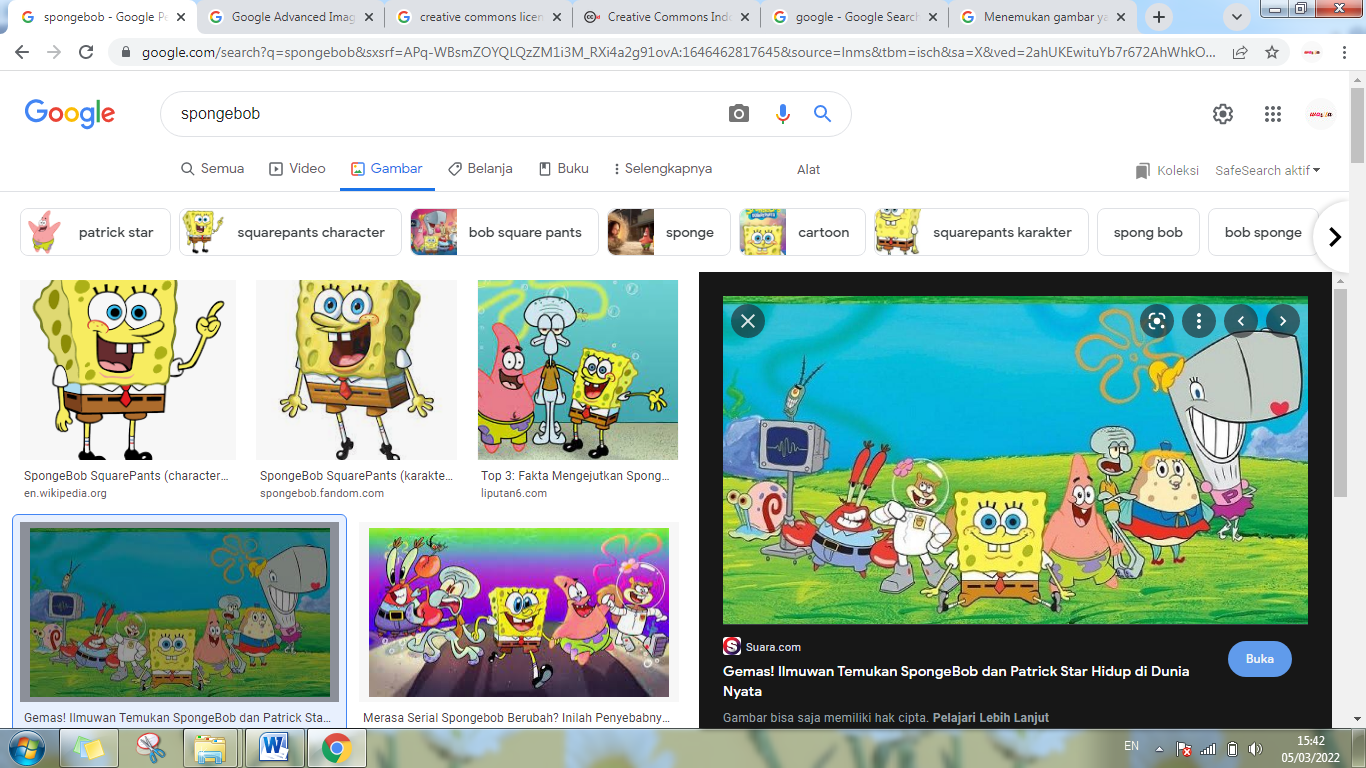Screen dimensions: 1366x768
Task: Switch to Semua tab
Action: [x=212, y=169]
